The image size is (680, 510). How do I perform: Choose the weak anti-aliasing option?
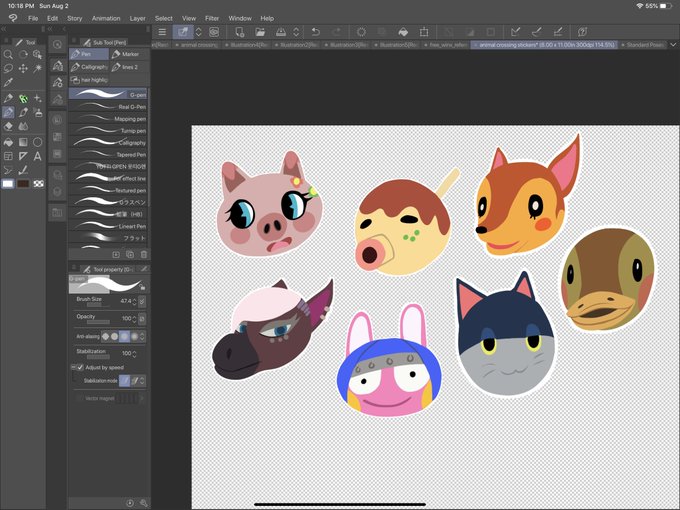(114, 336)
